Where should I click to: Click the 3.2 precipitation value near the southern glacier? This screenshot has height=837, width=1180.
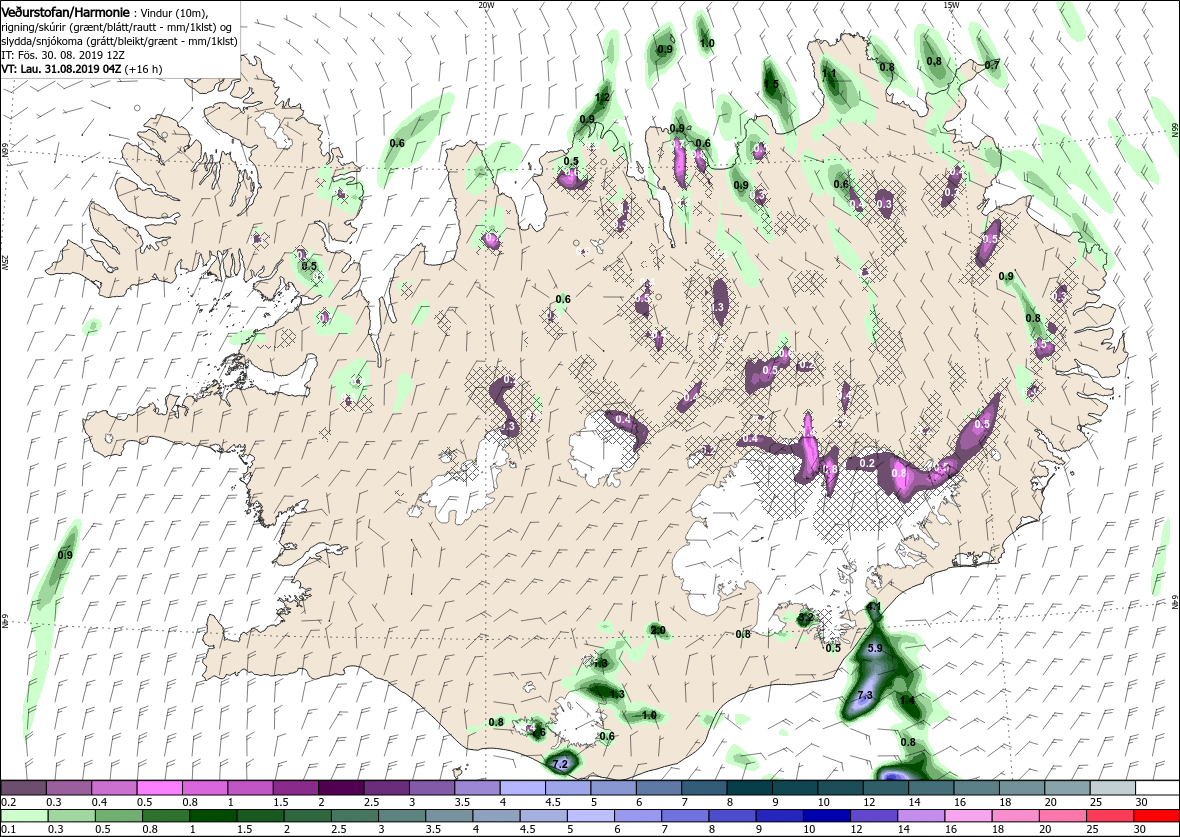(x=806, y=619)
